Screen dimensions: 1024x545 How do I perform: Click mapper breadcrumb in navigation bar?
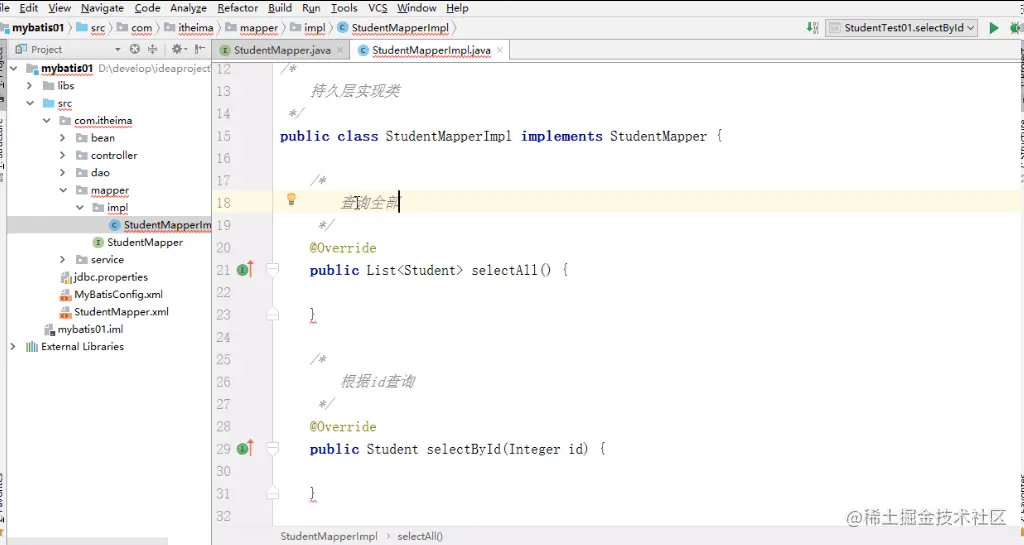tap(252, 27)
